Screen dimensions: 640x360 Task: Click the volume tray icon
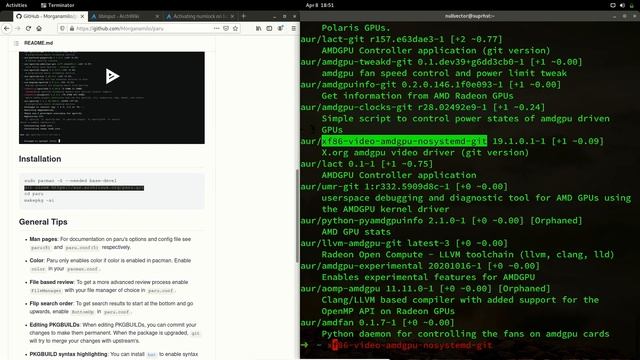[x=622, y=5]
